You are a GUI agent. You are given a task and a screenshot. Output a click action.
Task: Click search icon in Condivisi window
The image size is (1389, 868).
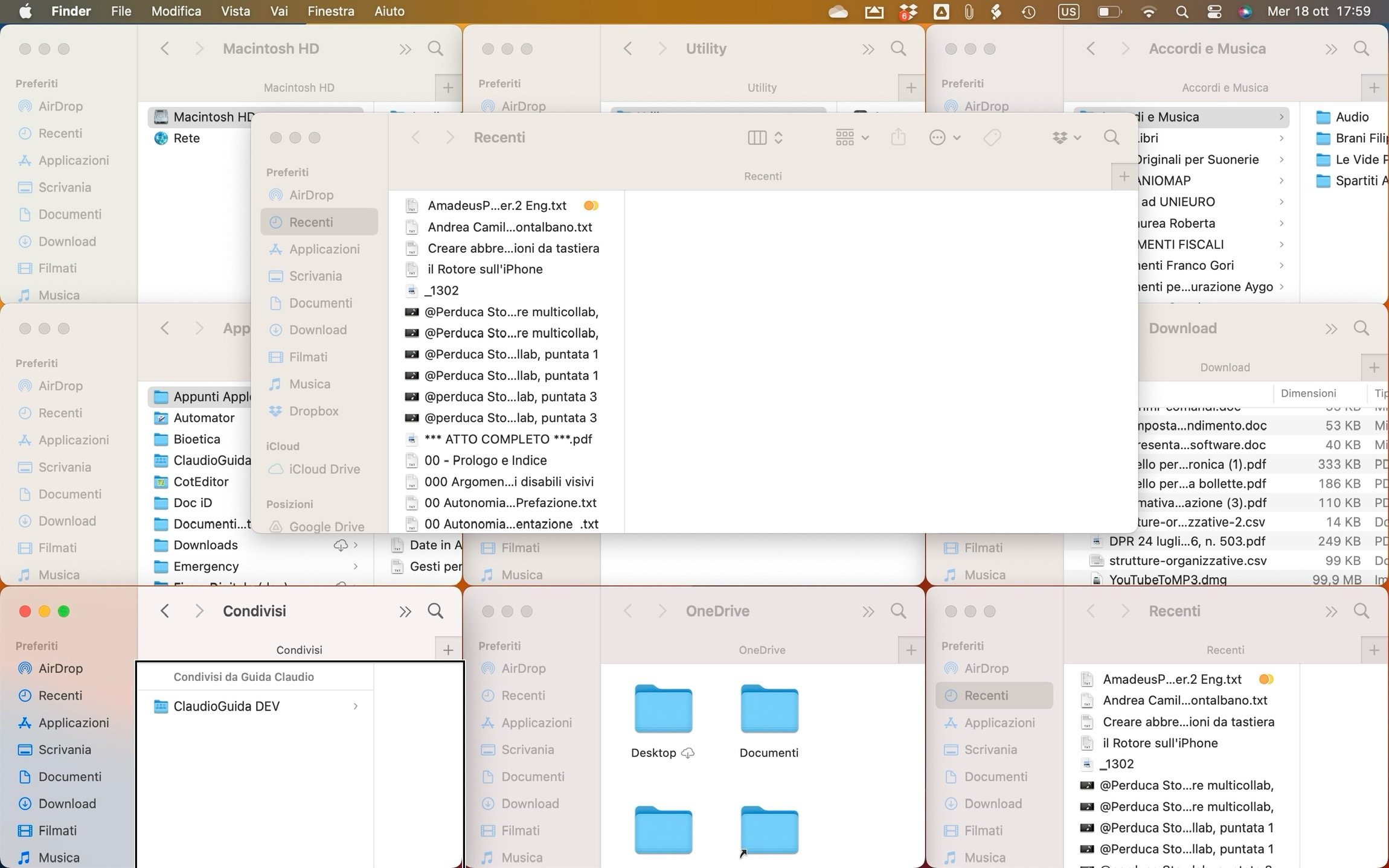[435, 611]
